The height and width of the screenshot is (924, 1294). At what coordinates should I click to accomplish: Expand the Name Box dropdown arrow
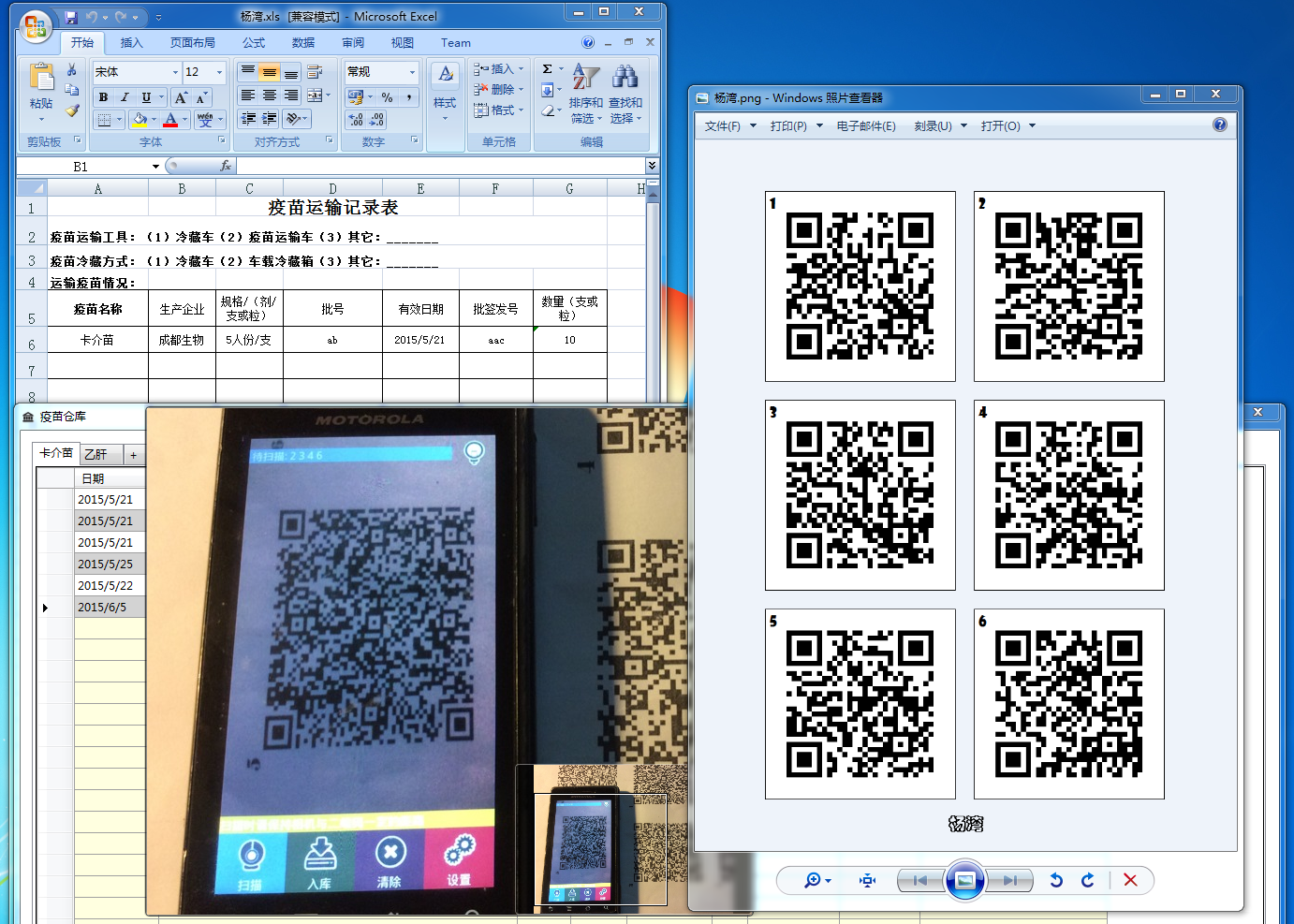(x=155, y=167)
